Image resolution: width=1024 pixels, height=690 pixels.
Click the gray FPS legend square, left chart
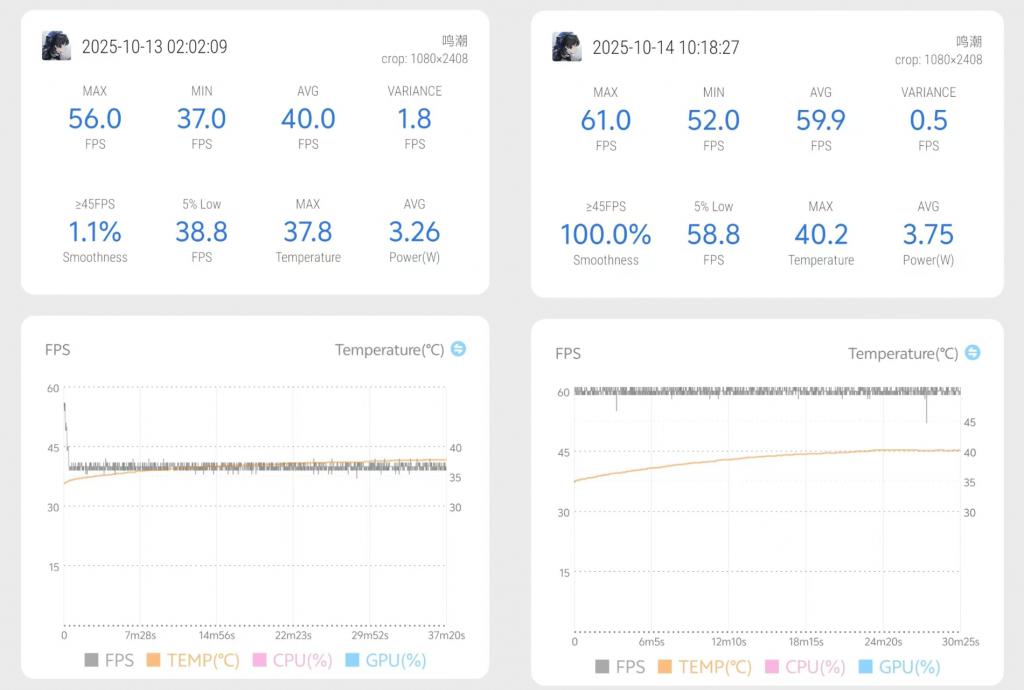(92, 660)
